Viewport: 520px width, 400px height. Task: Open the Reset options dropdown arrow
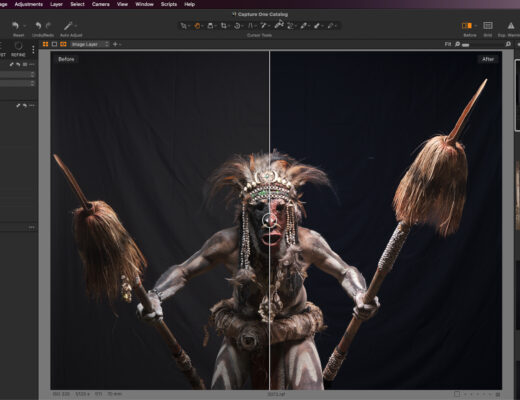[x=24, y=26]
